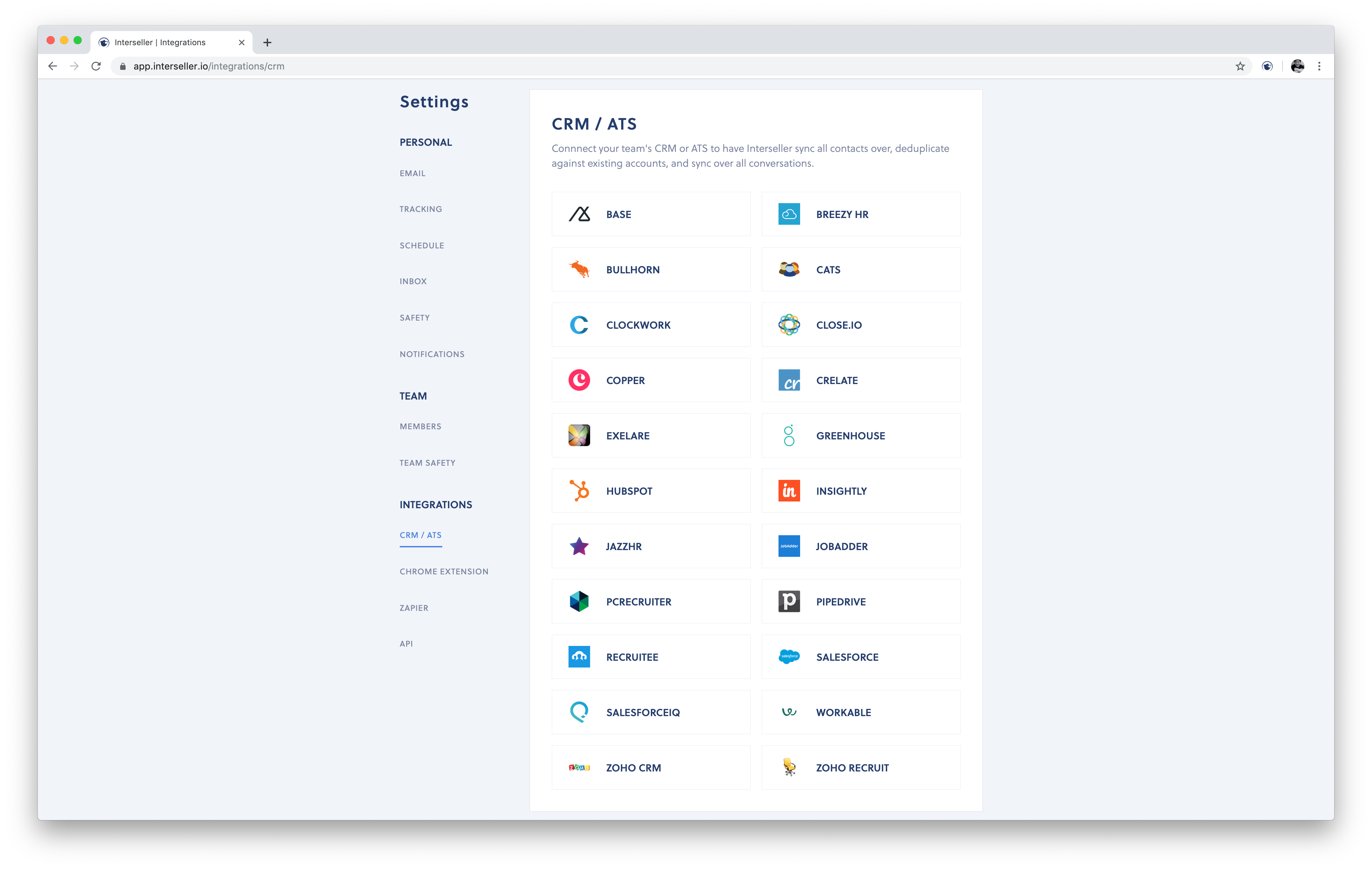Click the JazzHR star icon
1372x870 pixels.
click(x=579, y=546)
